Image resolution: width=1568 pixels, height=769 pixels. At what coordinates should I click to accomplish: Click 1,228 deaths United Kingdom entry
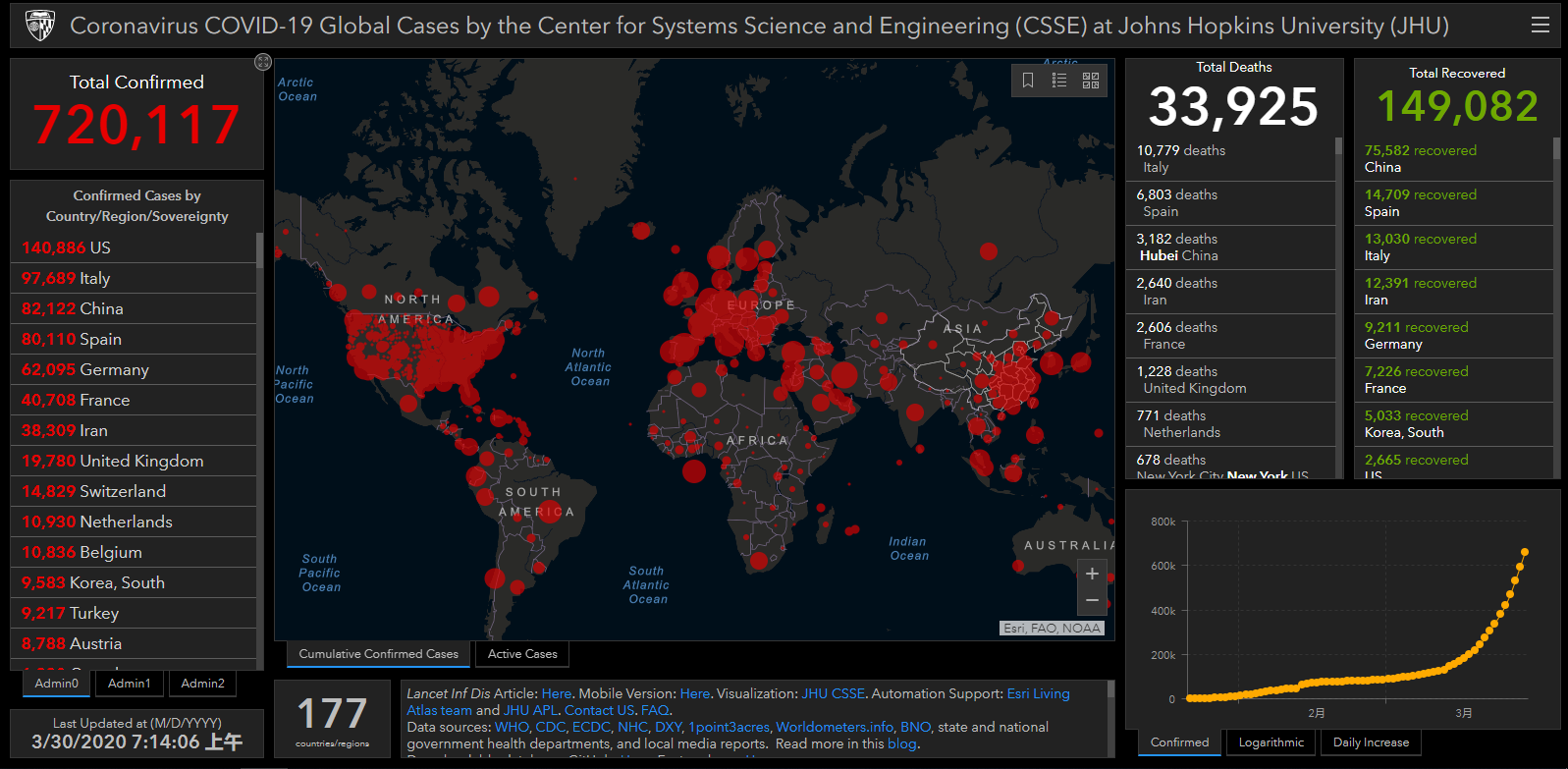point(1231,380)
